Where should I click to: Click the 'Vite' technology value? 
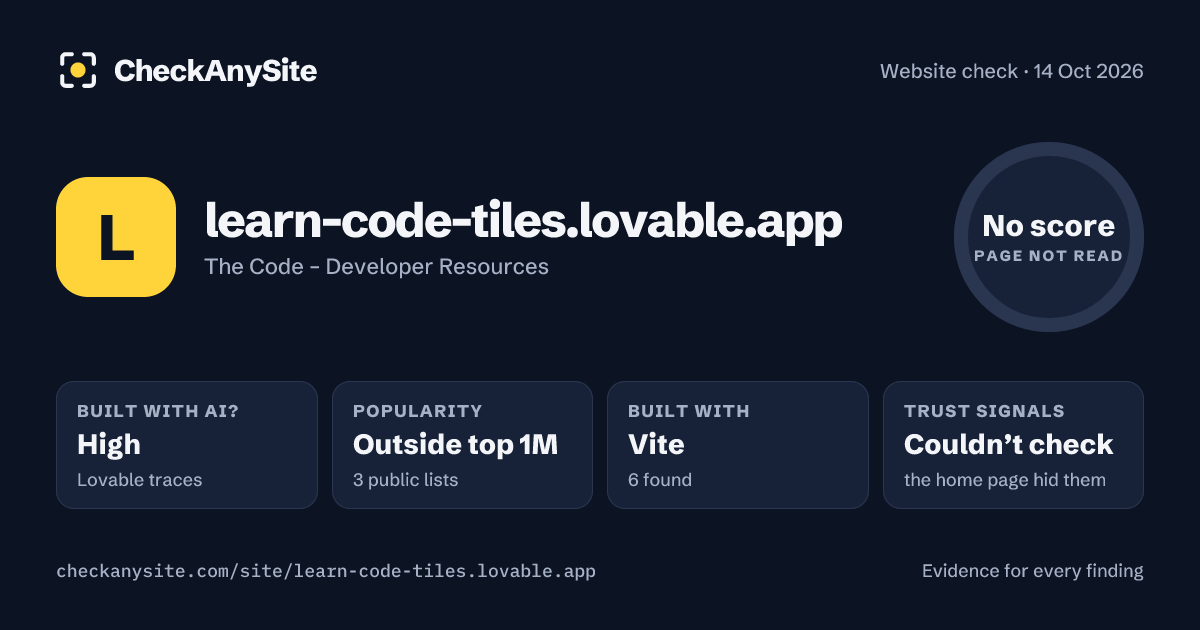click(656, 444)
